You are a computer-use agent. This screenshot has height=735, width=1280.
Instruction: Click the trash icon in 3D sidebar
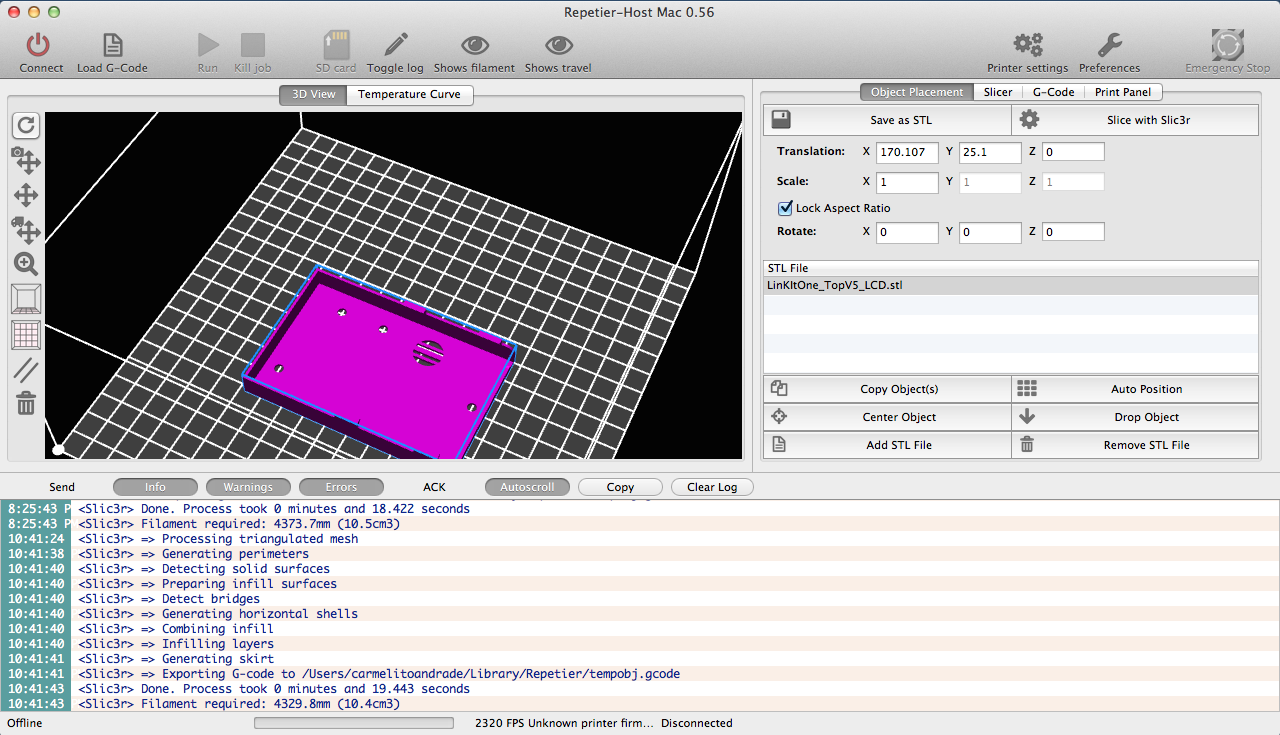tap(26, 403)
